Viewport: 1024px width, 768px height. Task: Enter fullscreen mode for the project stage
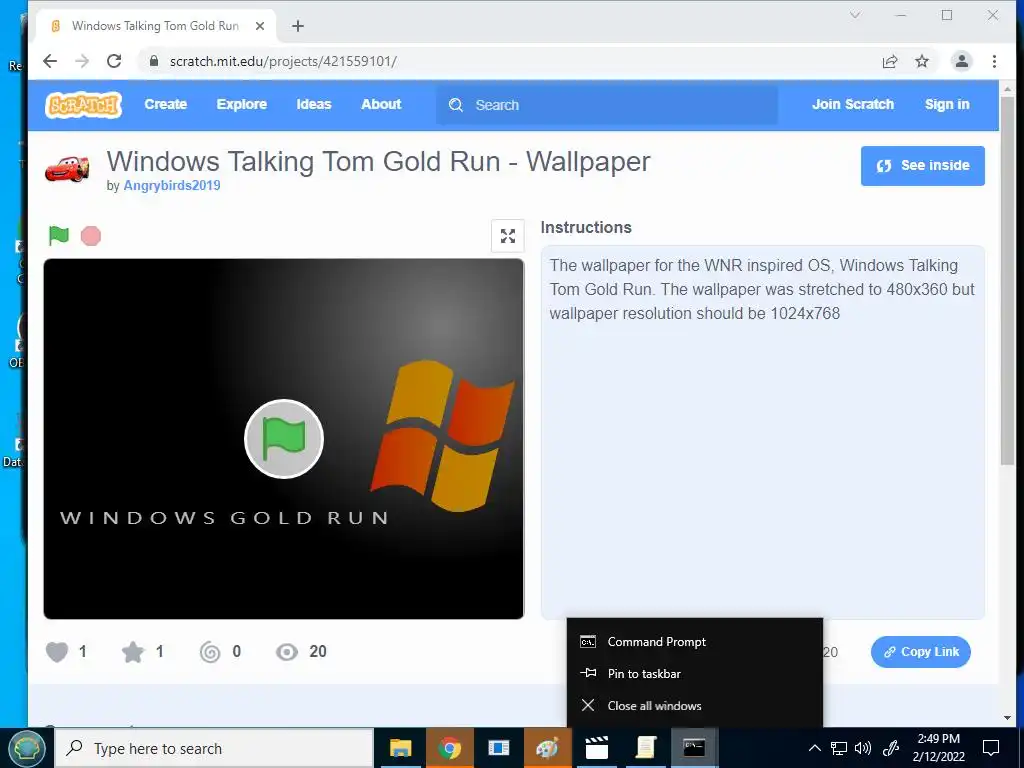(x=507, y=236)
